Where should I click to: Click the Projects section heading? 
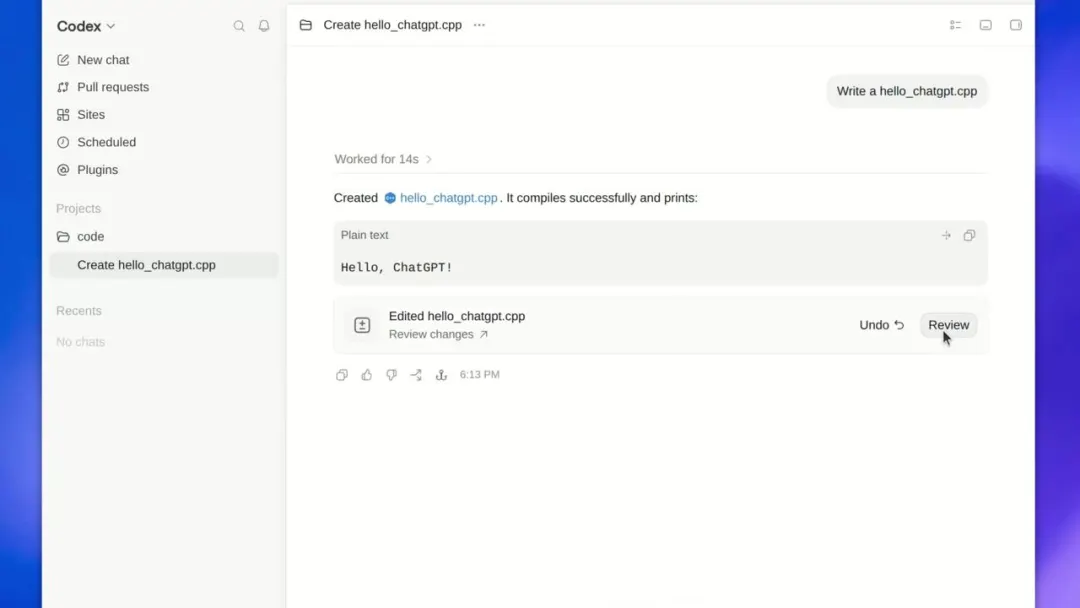pos(79,209)
